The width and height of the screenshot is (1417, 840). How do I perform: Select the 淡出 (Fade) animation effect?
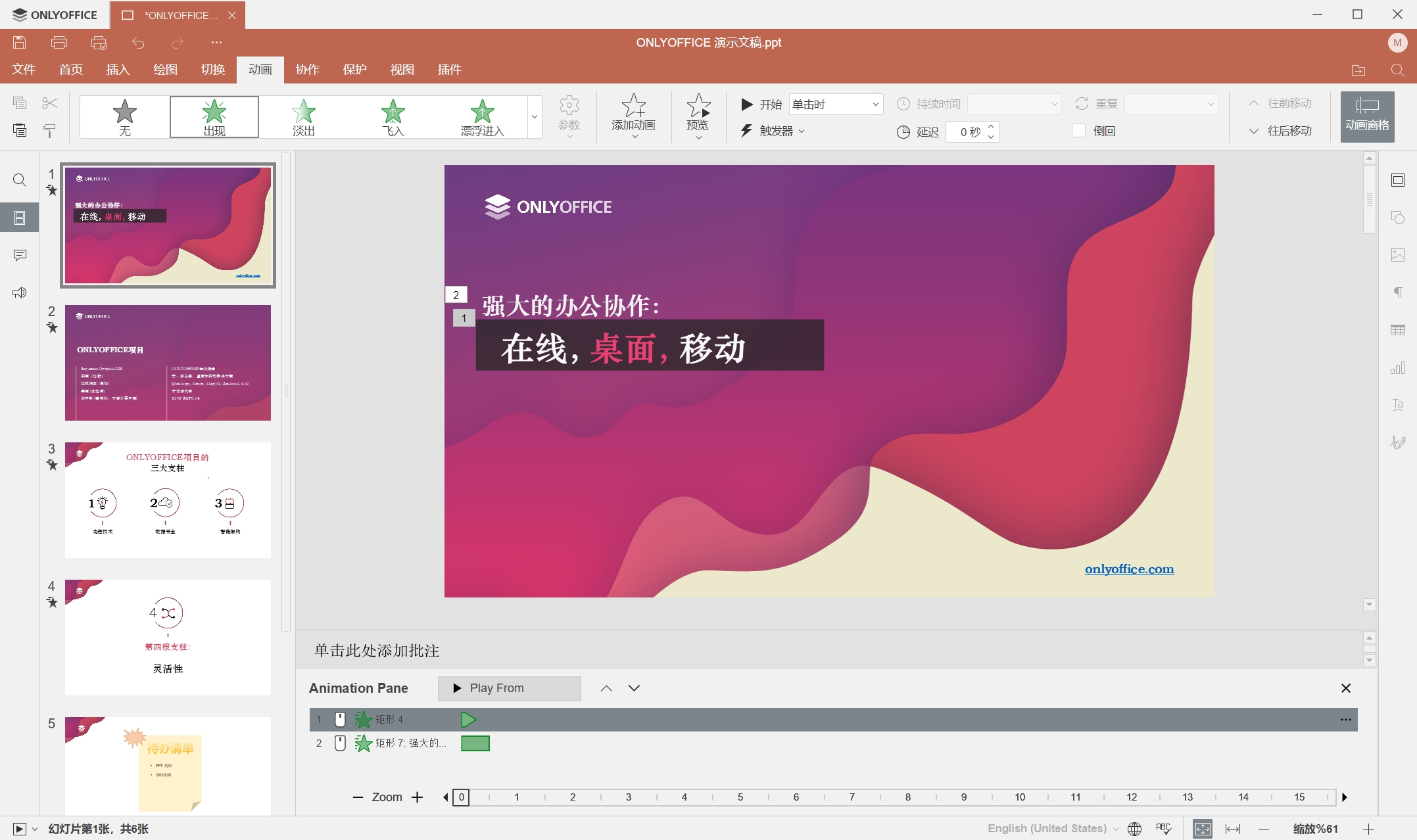pos(303,117)
